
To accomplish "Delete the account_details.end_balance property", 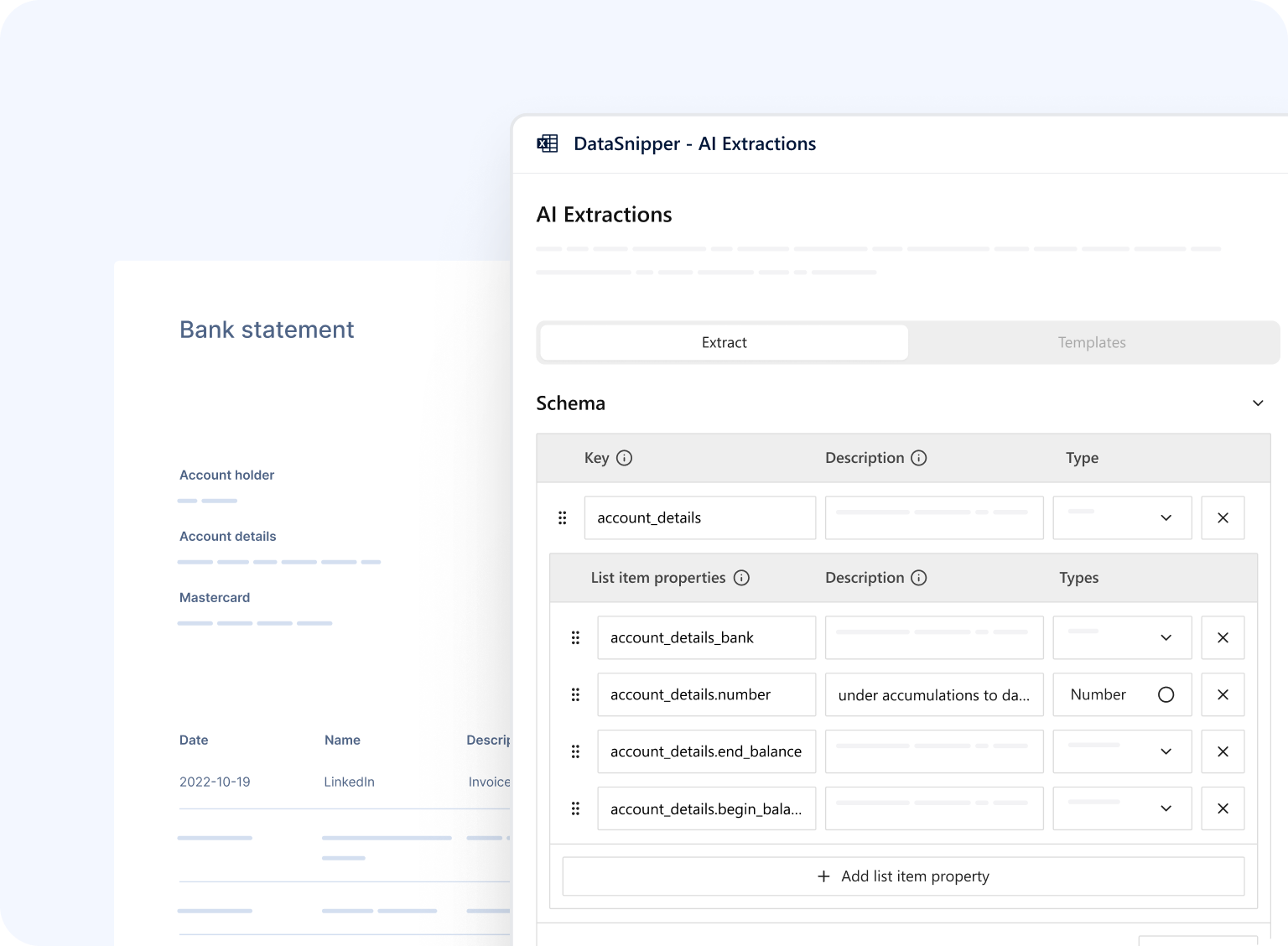I will 1223,752.
